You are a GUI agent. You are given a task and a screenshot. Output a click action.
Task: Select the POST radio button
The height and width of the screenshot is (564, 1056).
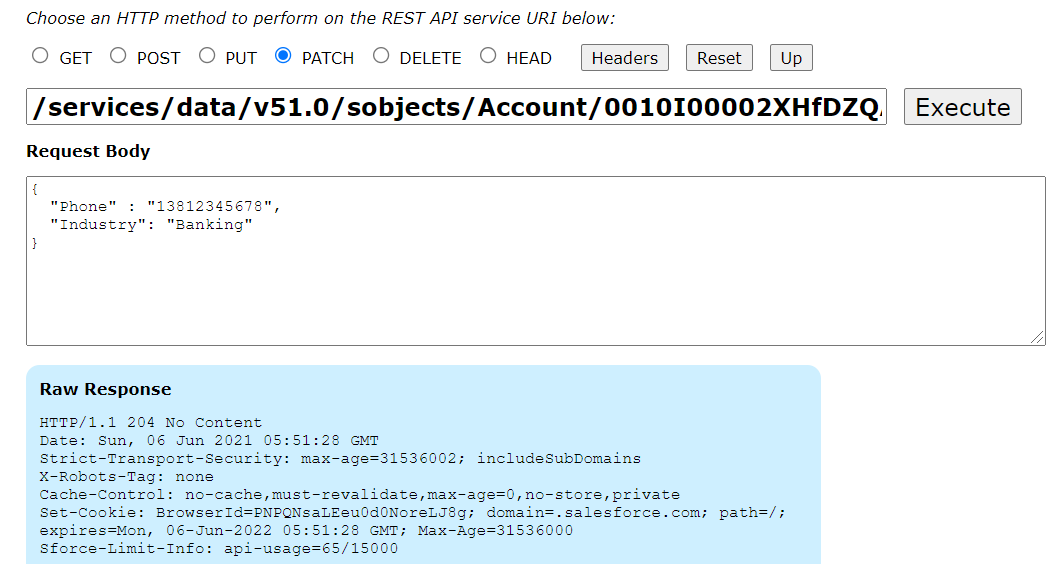tap(119, 56)
